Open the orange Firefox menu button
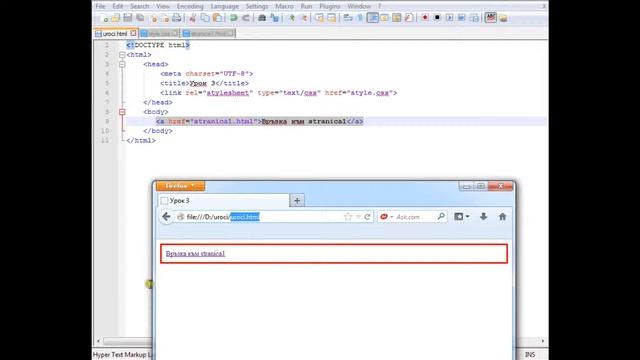640x360 pixels. point(180,186)
